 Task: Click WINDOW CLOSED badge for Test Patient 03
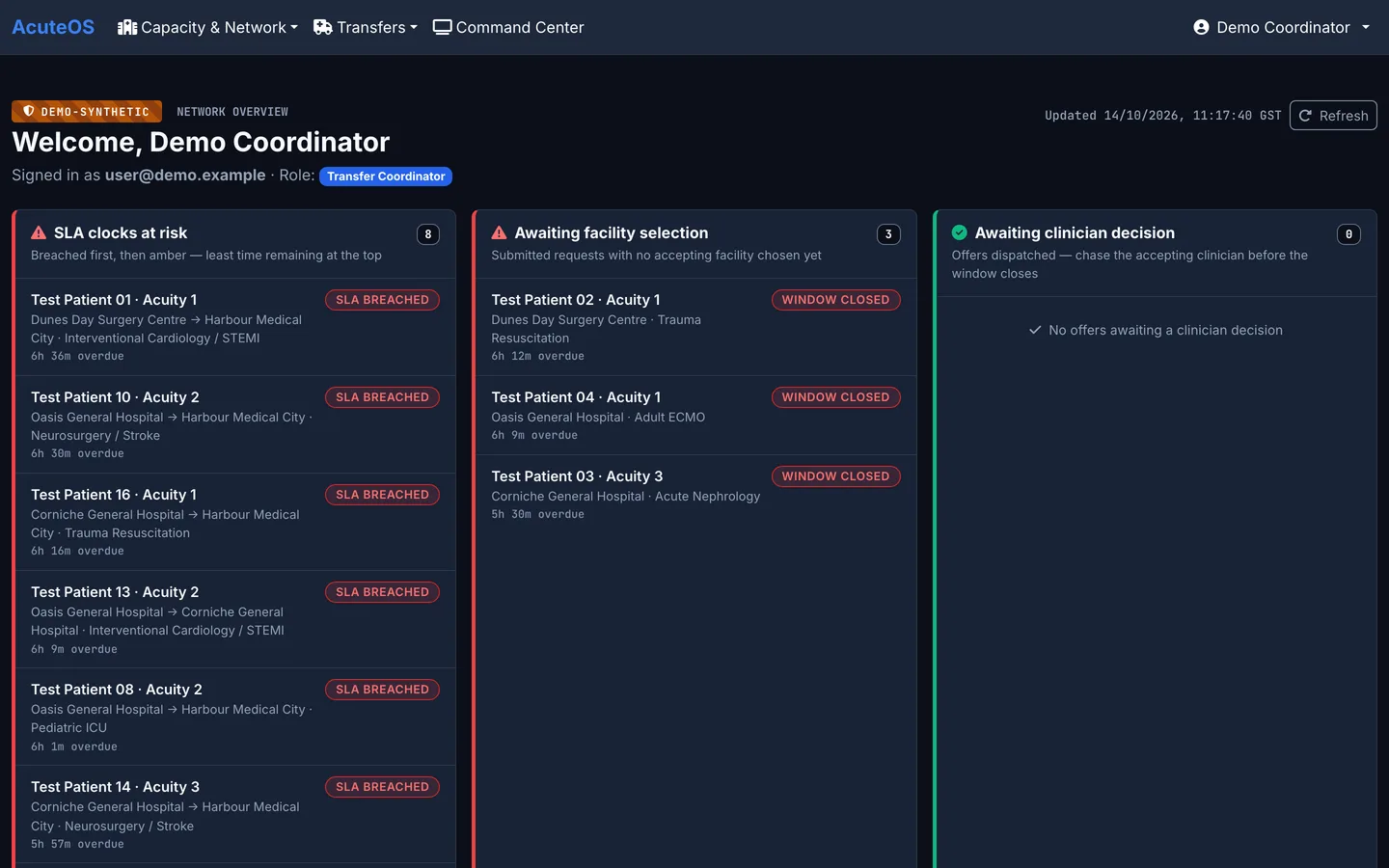tap(835, 476)
